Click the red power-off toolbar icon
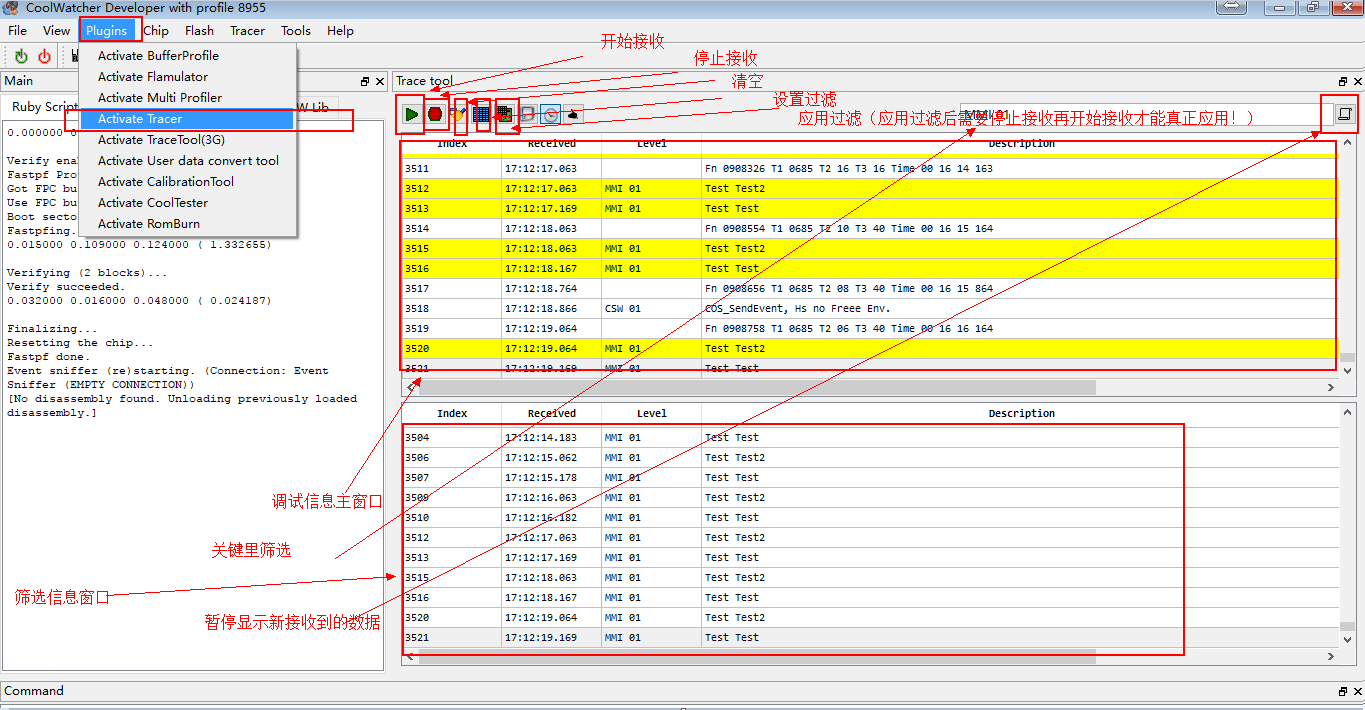 point(44,57)
